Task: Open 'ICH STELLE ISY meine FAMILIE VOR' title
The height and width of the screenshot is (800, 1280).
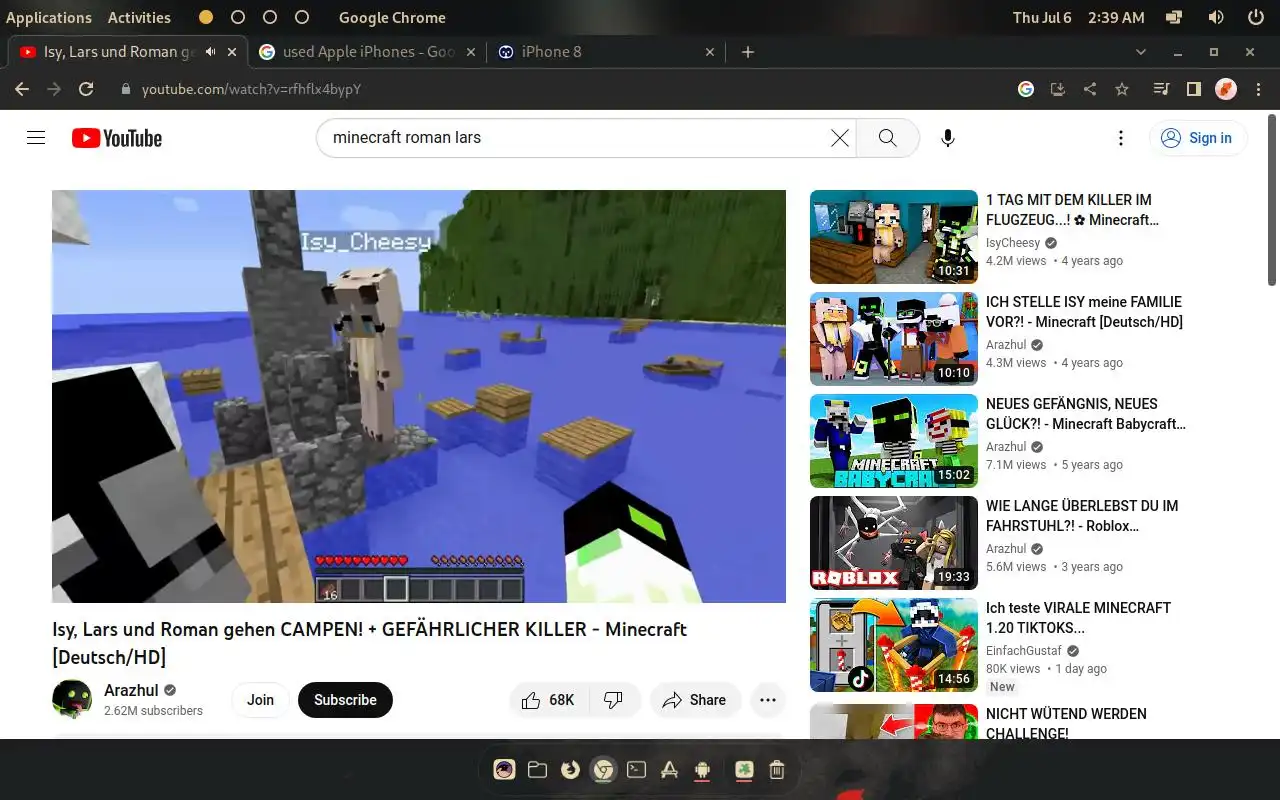Action: pyautogui.click(x=1084, y=312)
